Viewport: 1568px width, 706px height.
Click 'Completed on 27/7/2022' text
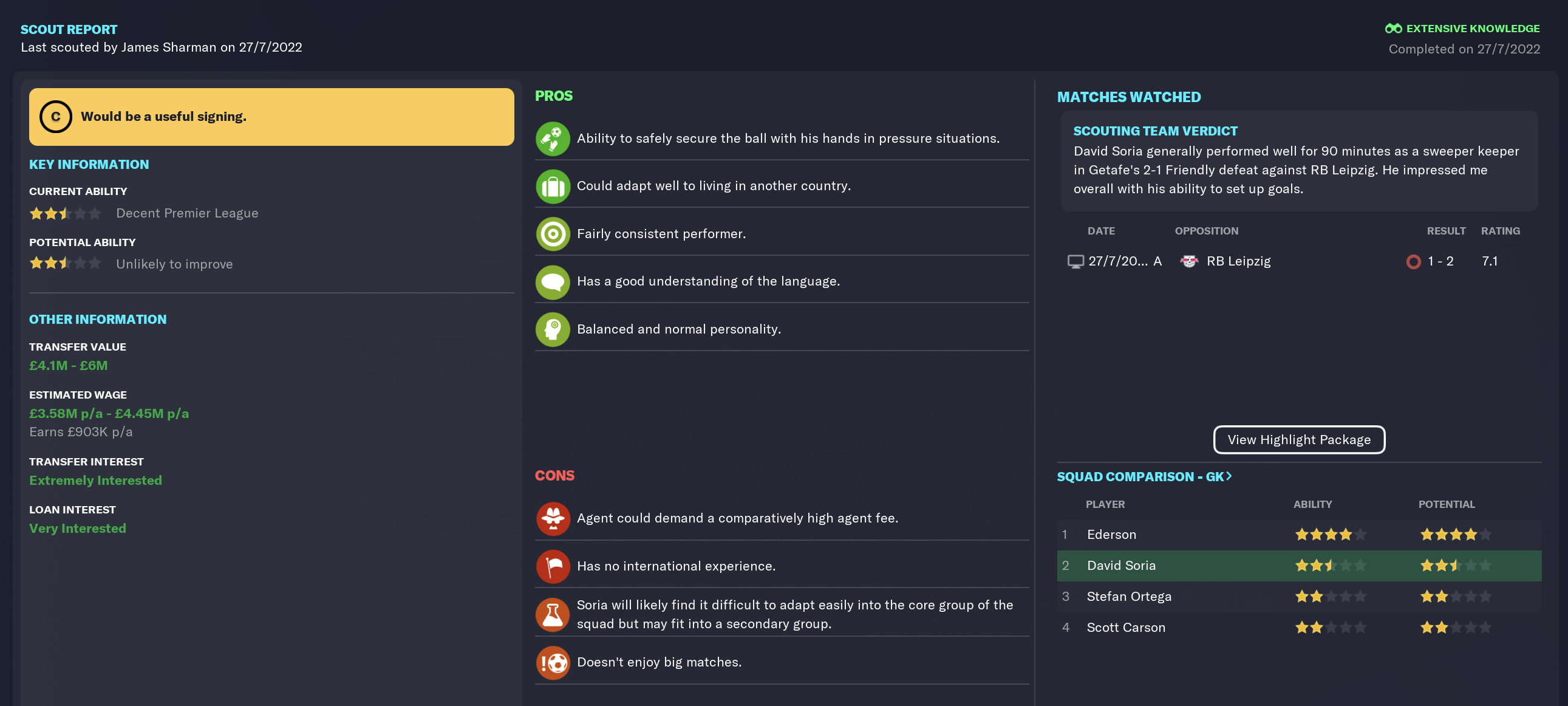tap(1464, 49)
